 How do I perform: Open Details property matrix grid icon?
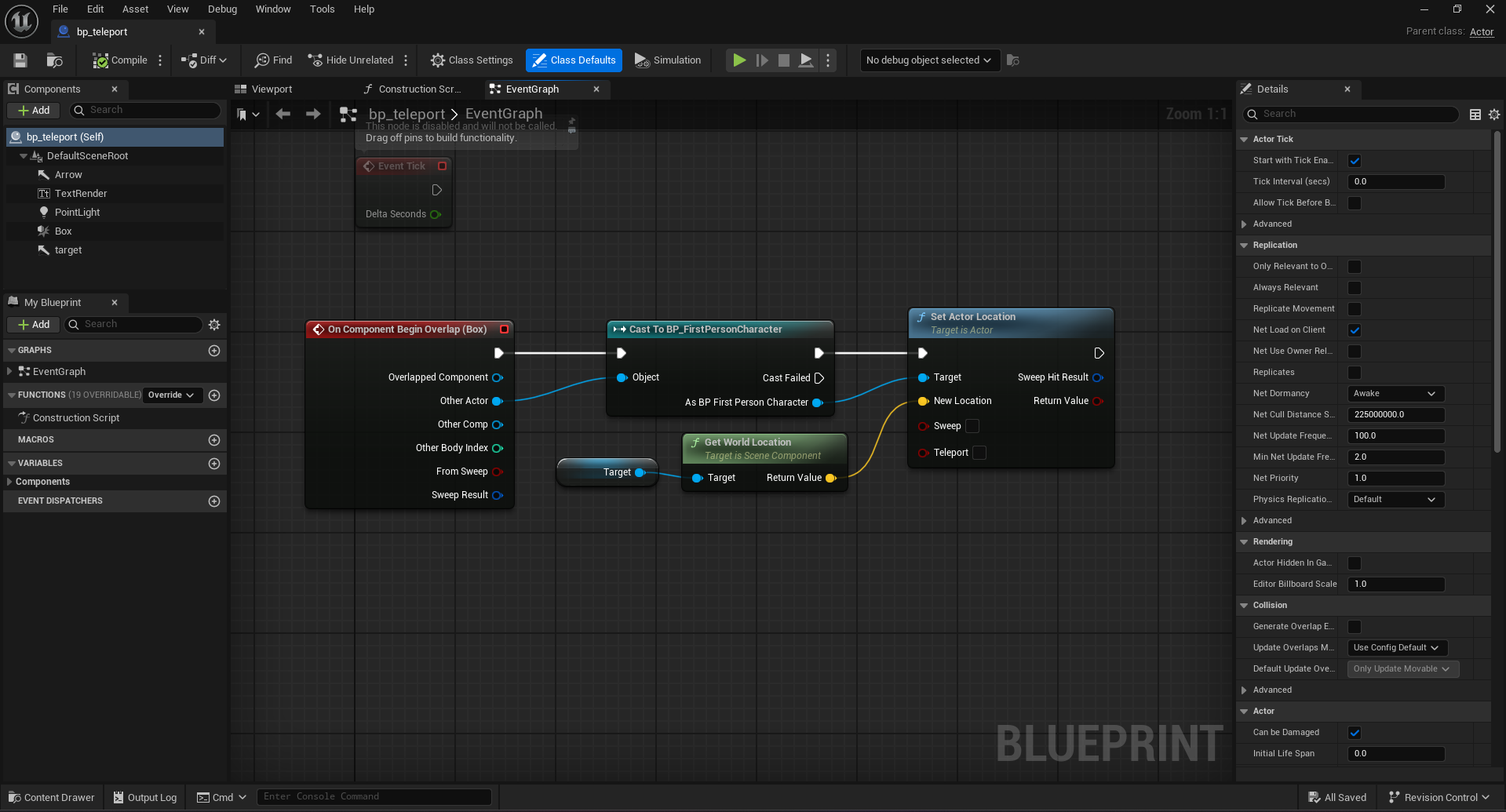coord(1475,115)
